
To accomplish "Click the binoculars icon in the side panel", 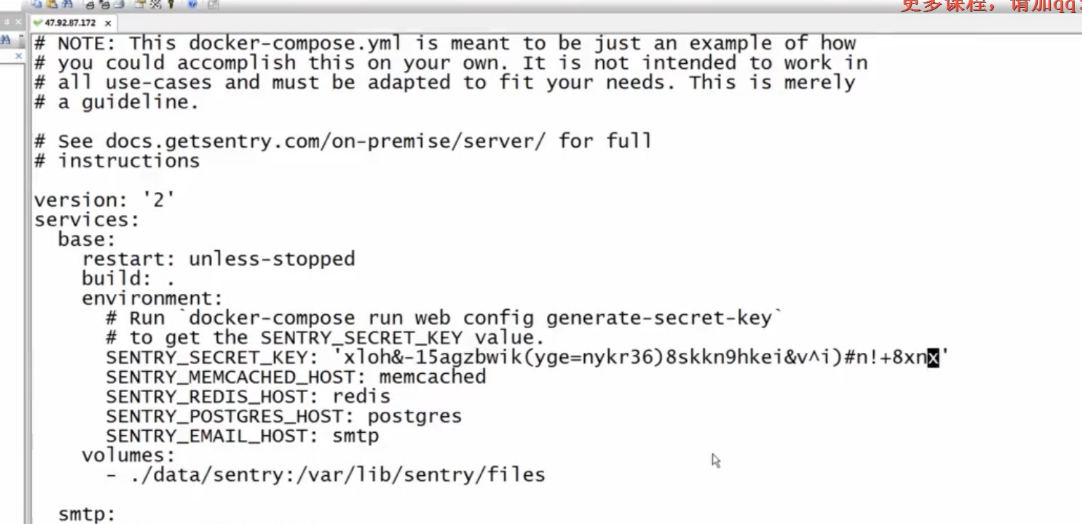I will (6, 39).
